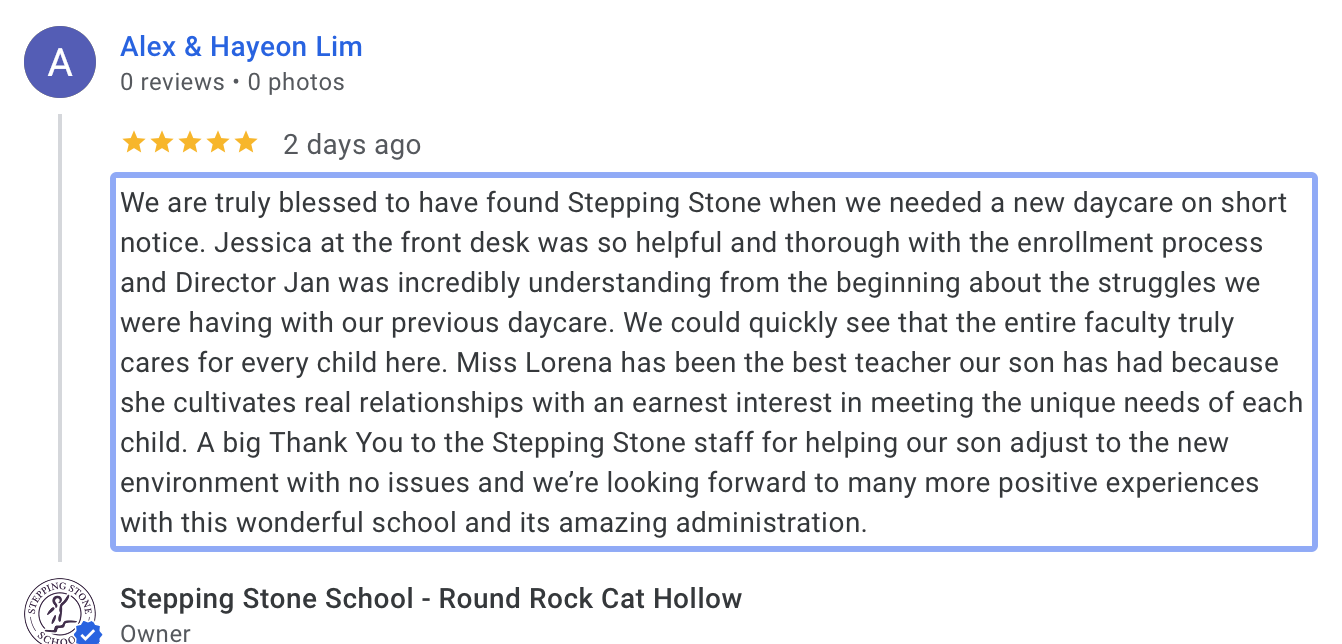This screenshot has height=644, width=1342.
Task: Click the "0 photos" text under the name
Action: 296,82
